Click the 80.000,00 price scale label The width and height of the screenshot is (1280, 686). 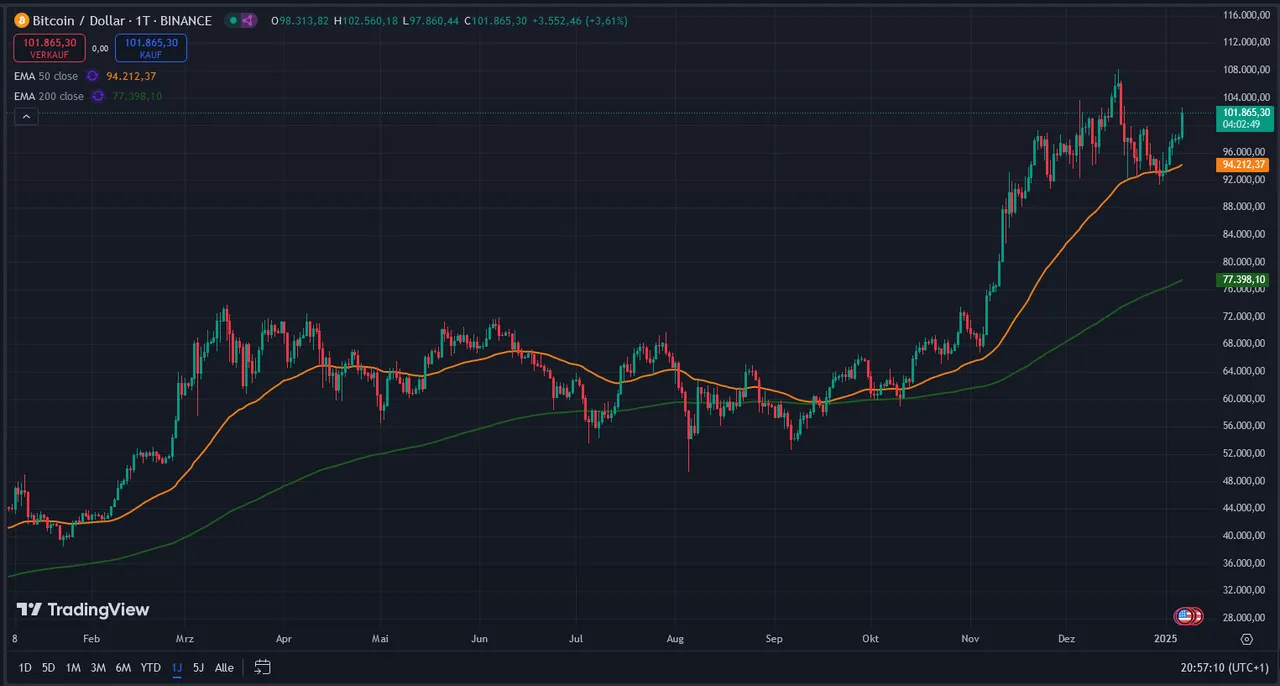click(x=1245, y=261)
